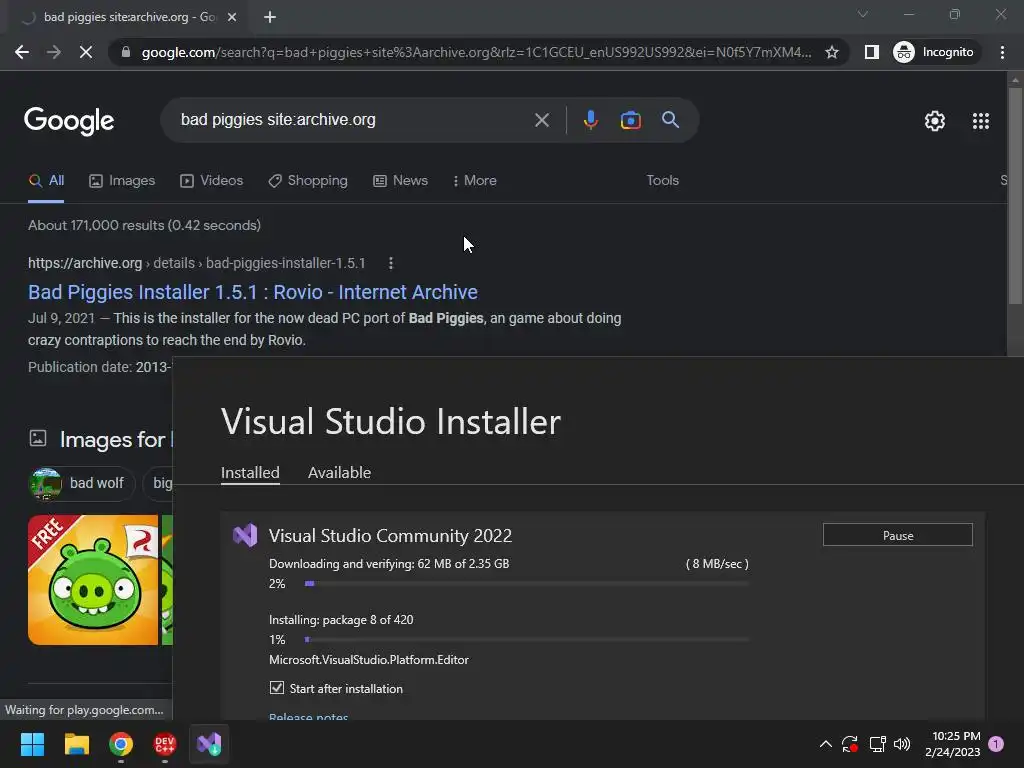Open the Windows Start menu

[x=32, y=744]
